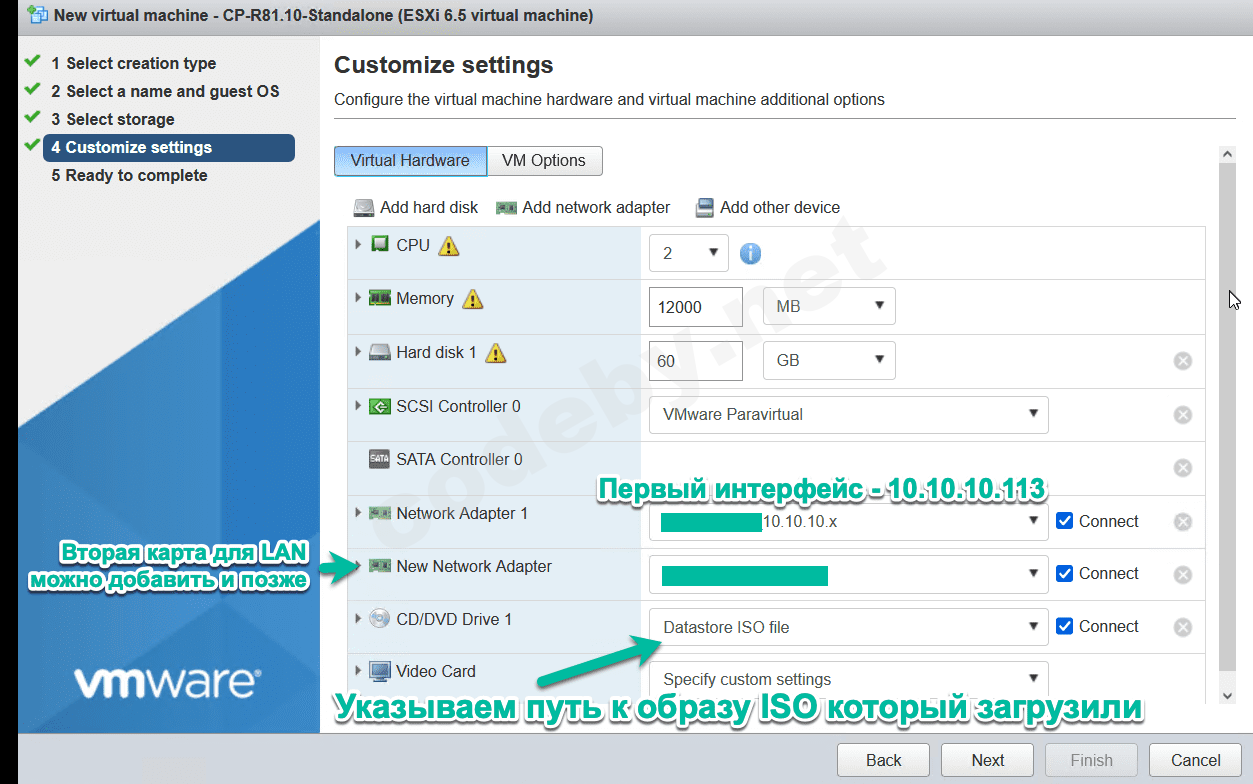The width and height of the screenshot is (1253, 784).
Task: Remove CD/DVD Drive 1 with its X icon
Action: [1183, 628]
